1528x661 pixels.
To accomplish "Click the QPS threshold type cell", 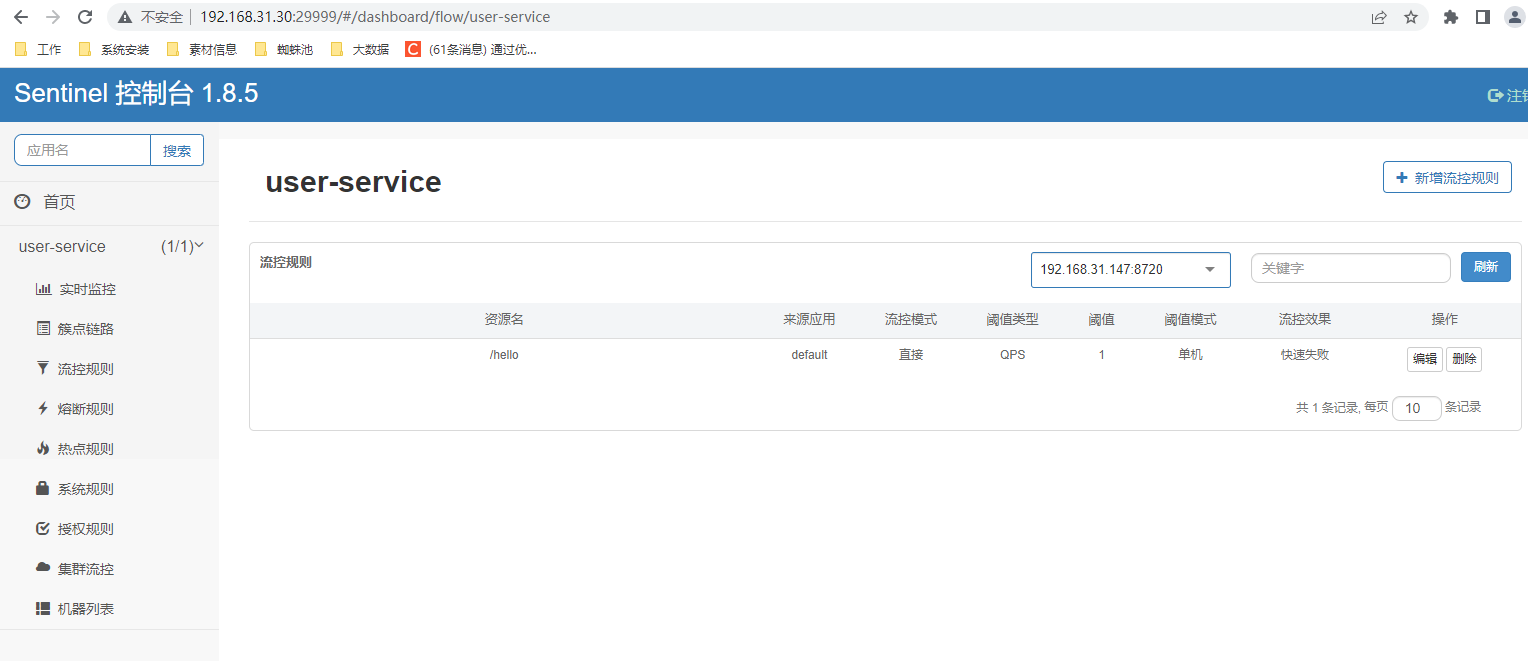I will click(1013, 355).
